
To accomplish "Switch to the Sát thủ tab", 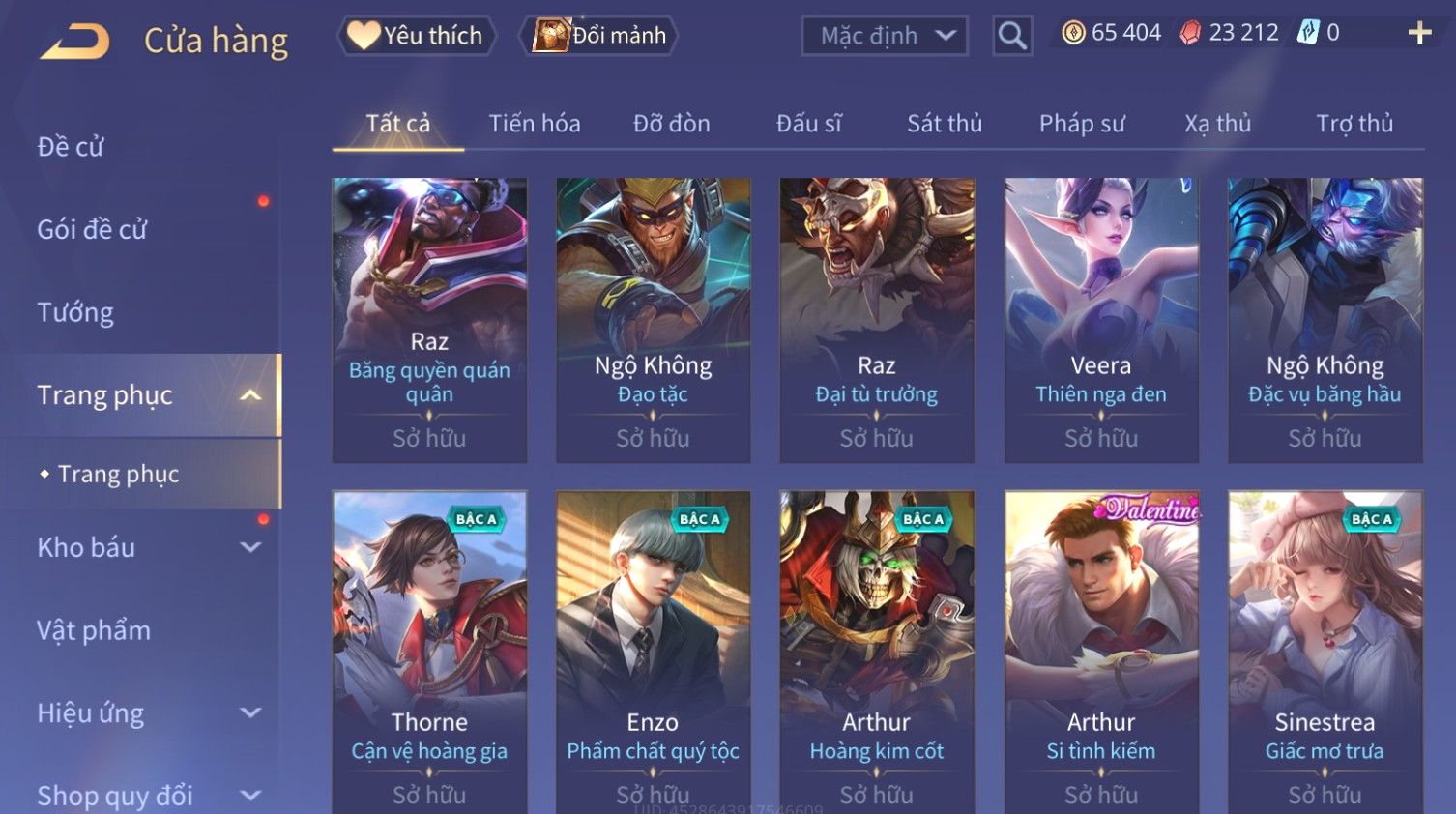I will pos(945,124).
